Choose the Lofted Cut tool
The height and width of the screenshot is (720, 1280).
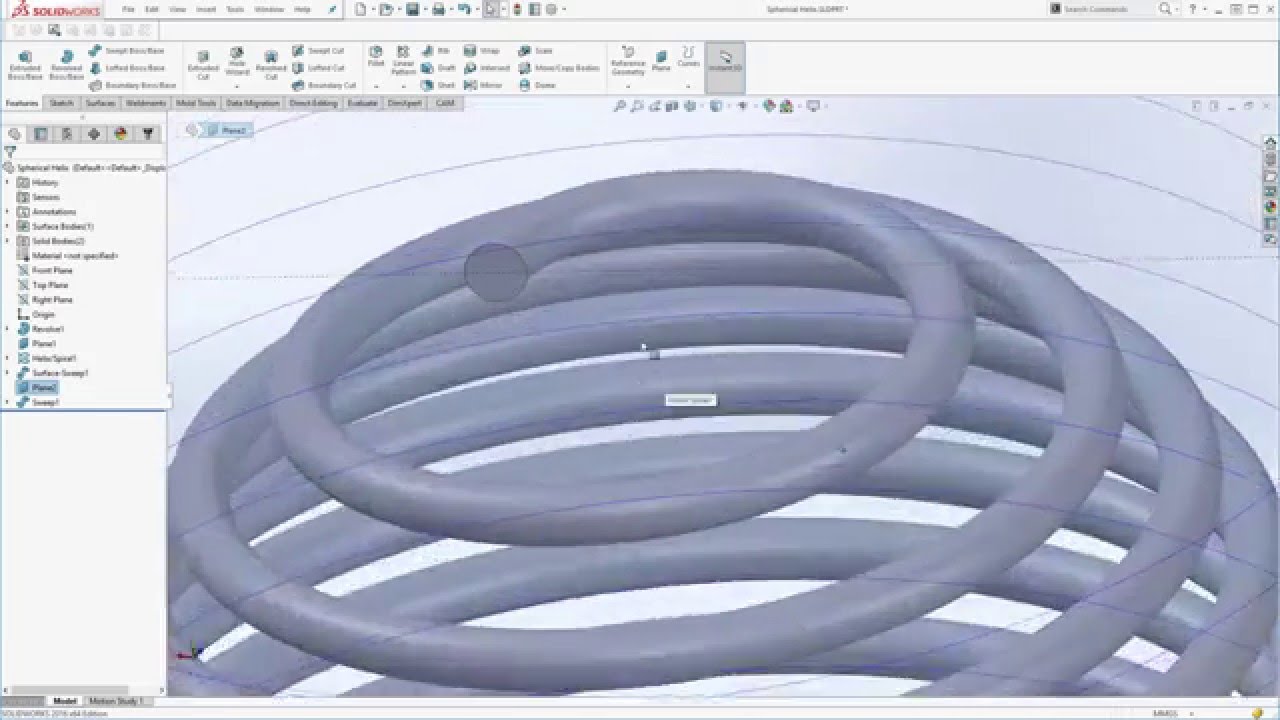pos(319,68)
